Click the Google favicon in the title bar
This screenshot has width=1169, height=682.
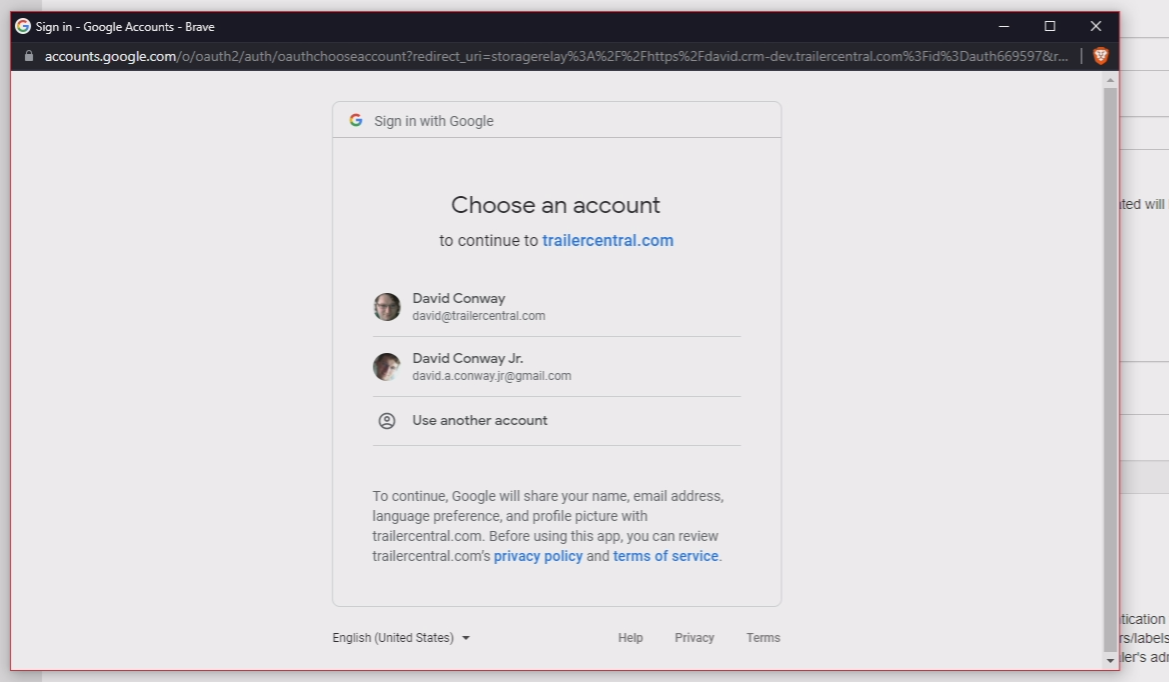23,26
